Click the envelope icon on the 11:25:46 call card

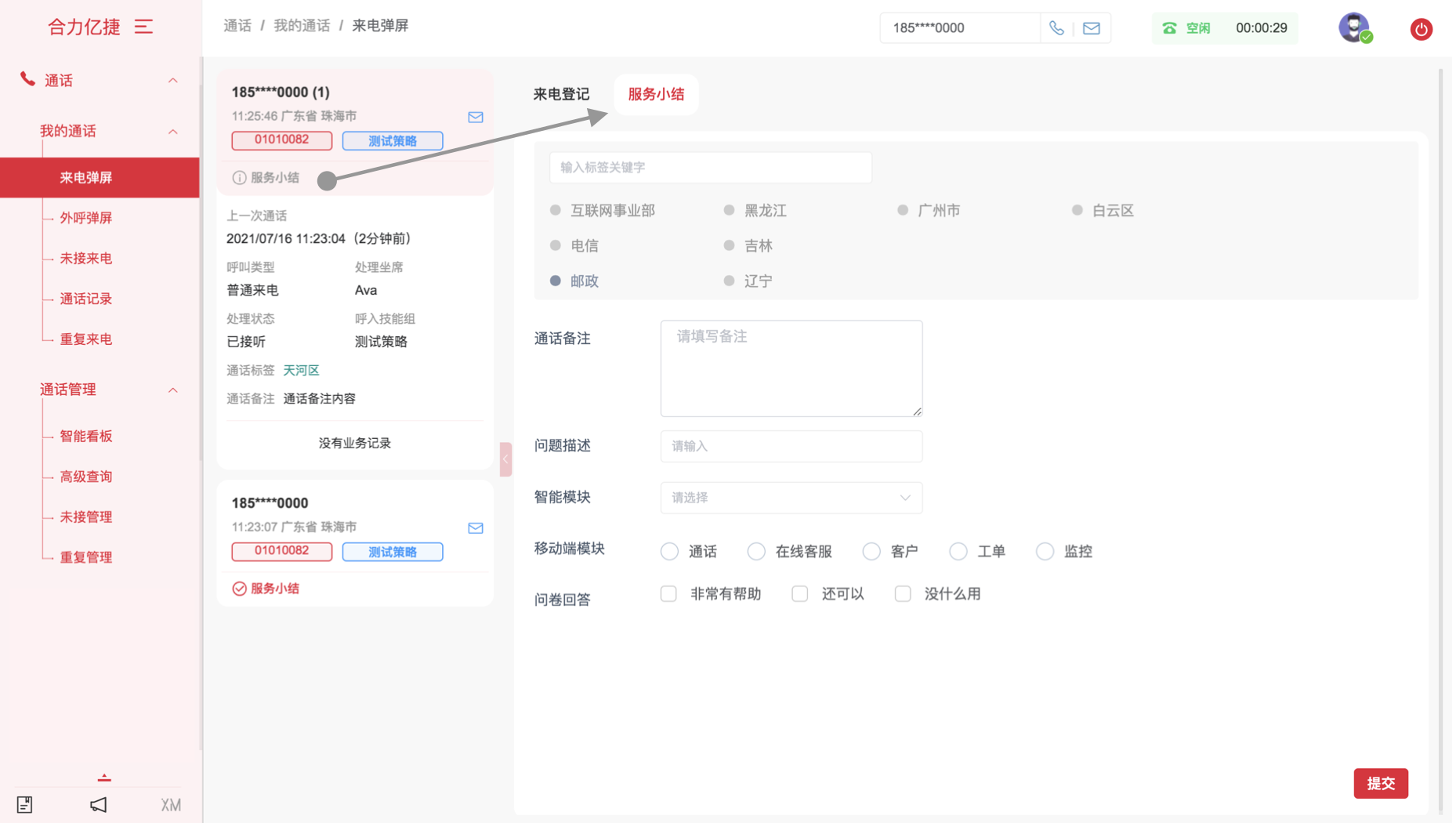click(x=475, y=117)
